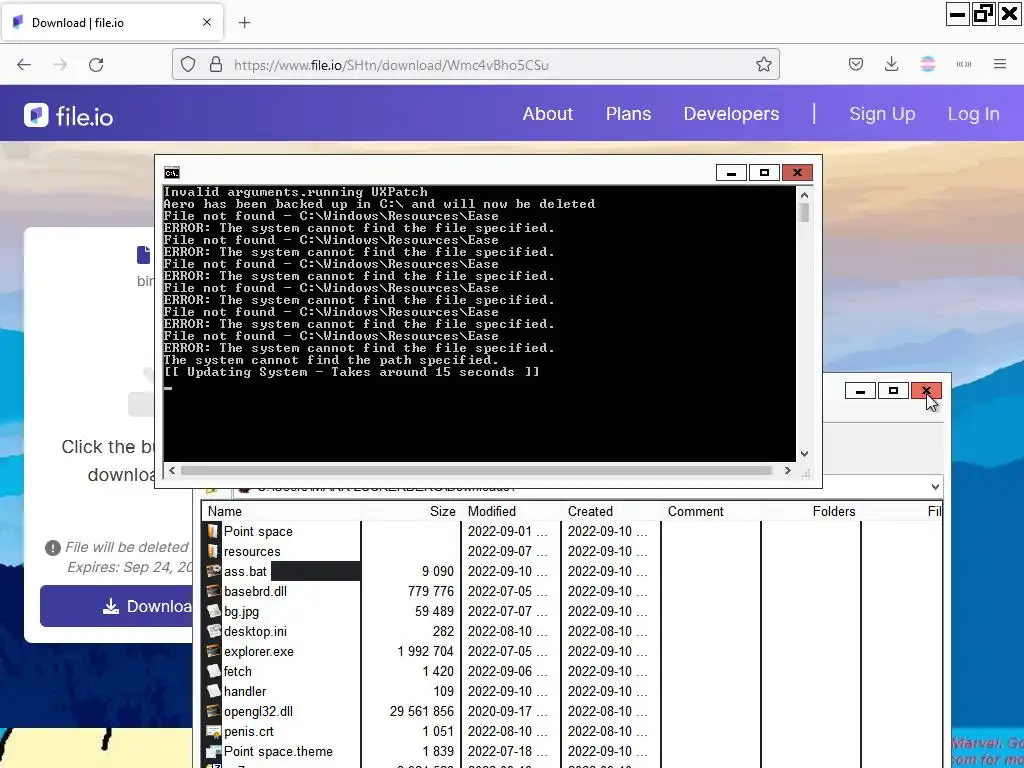Screen dimensions: 1024x768
Task: Minimize the command prompt window
Action: pyautogui.click(x=731, y=172)
